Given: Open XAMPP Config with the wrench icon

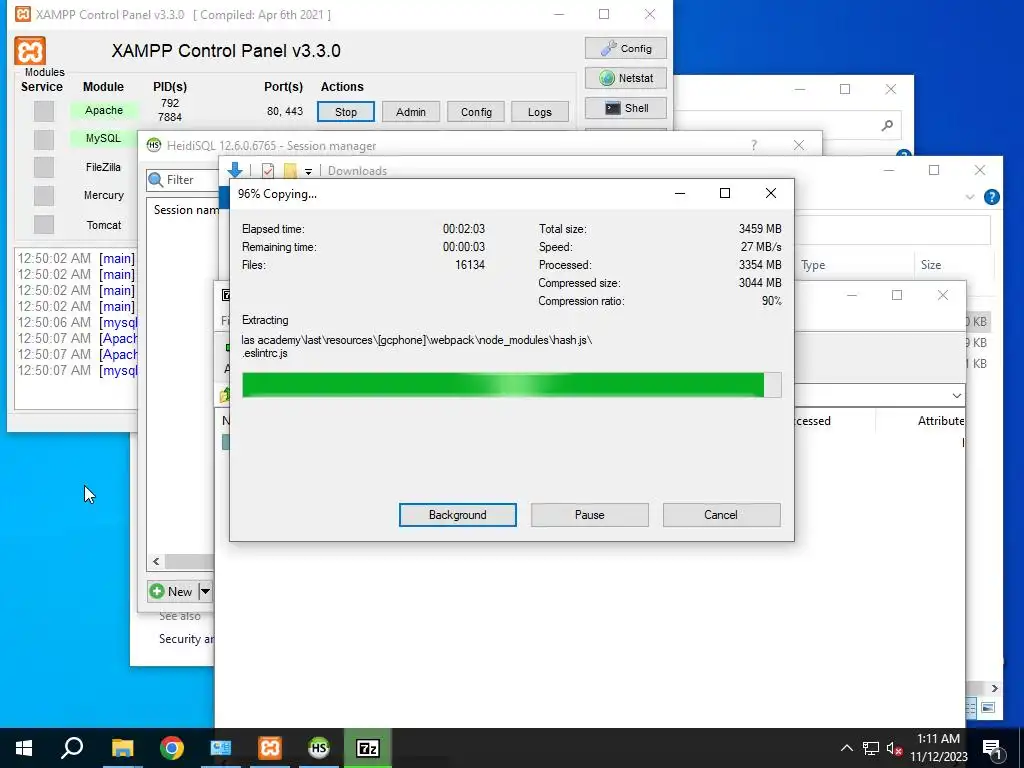Looking at the screenshot, I should 626,48.
